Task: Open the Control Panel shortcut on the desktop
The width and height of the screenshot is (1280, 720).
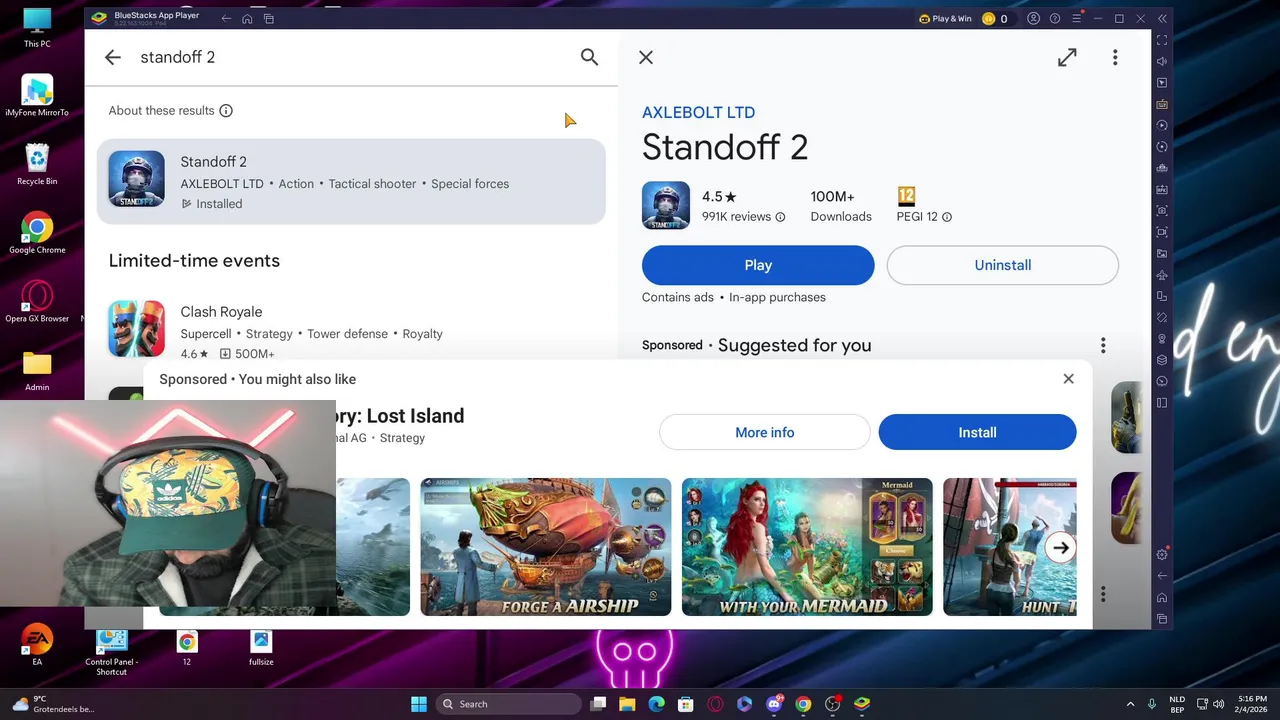Action: 112,651
